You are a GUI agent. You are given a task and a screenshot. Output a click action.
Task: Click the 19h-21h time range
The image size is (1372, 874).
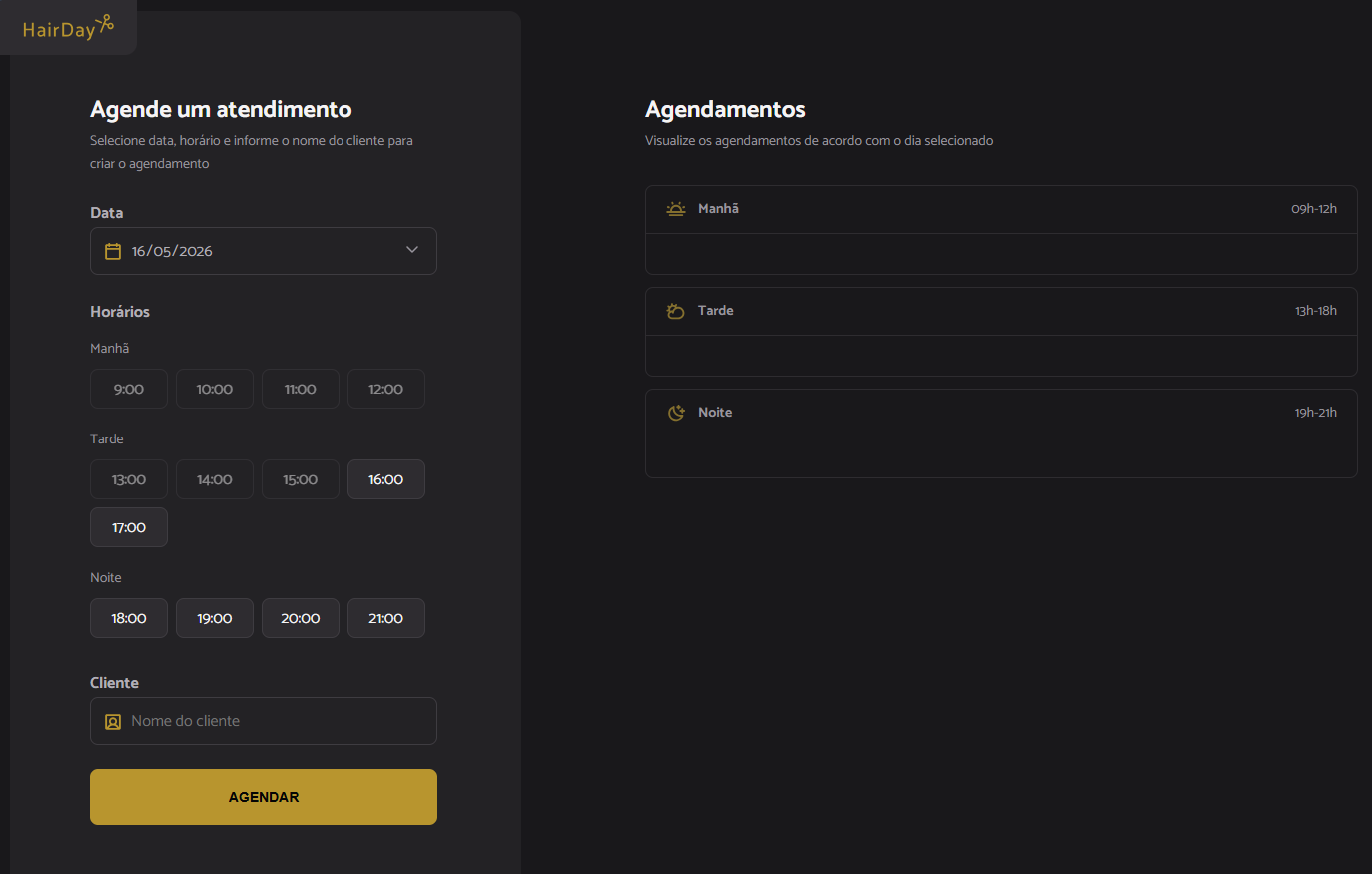point(1316,412)
